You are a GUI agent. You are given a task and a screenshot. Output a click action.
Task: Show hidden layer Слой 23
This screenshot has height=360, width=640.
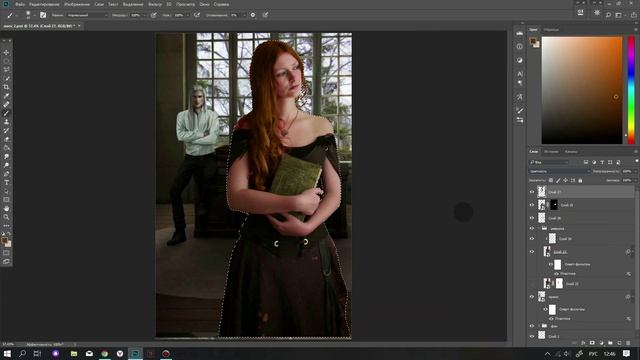(x=532, y=283)
